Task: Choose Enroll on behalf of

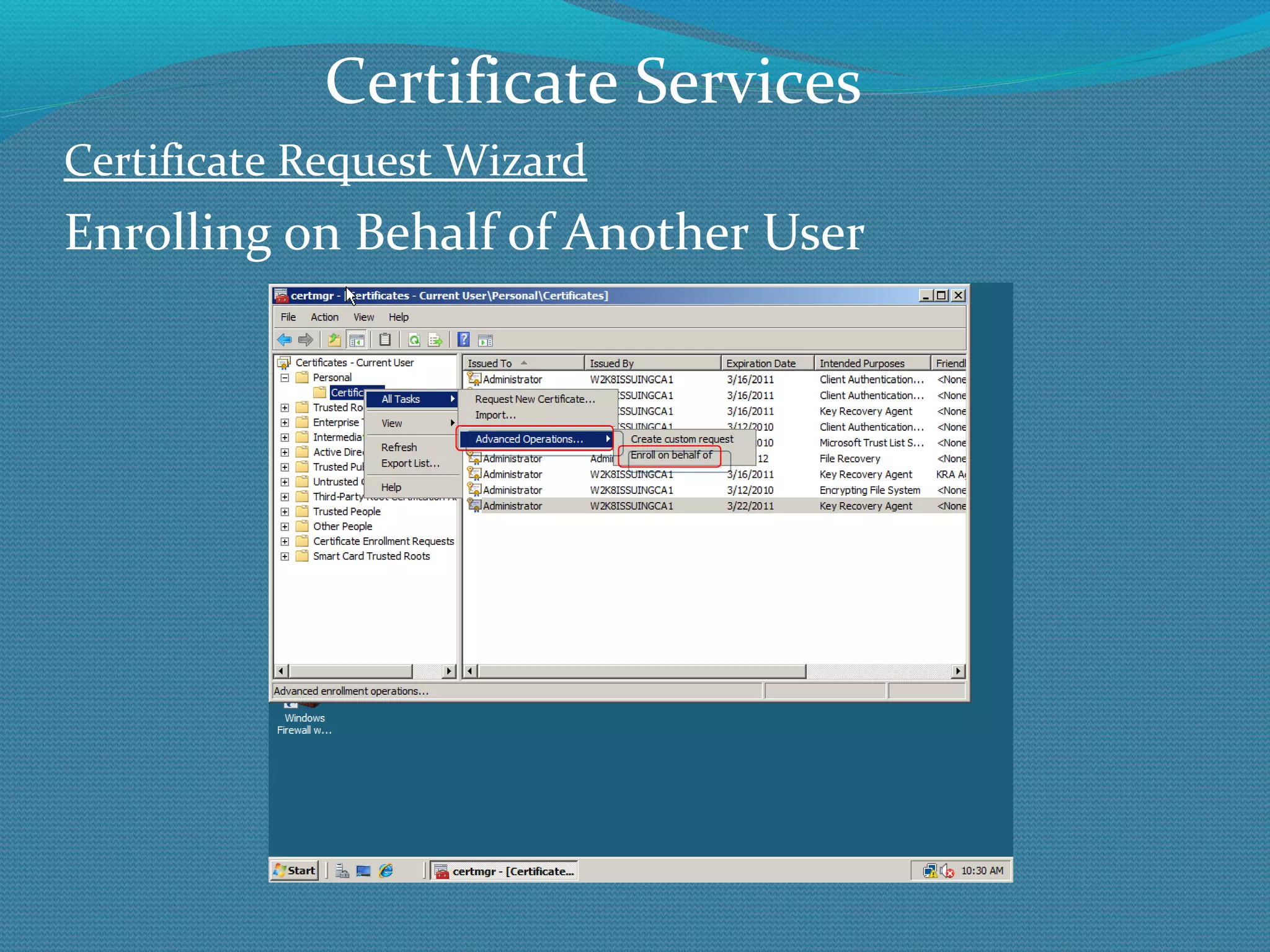Action: 671,455
